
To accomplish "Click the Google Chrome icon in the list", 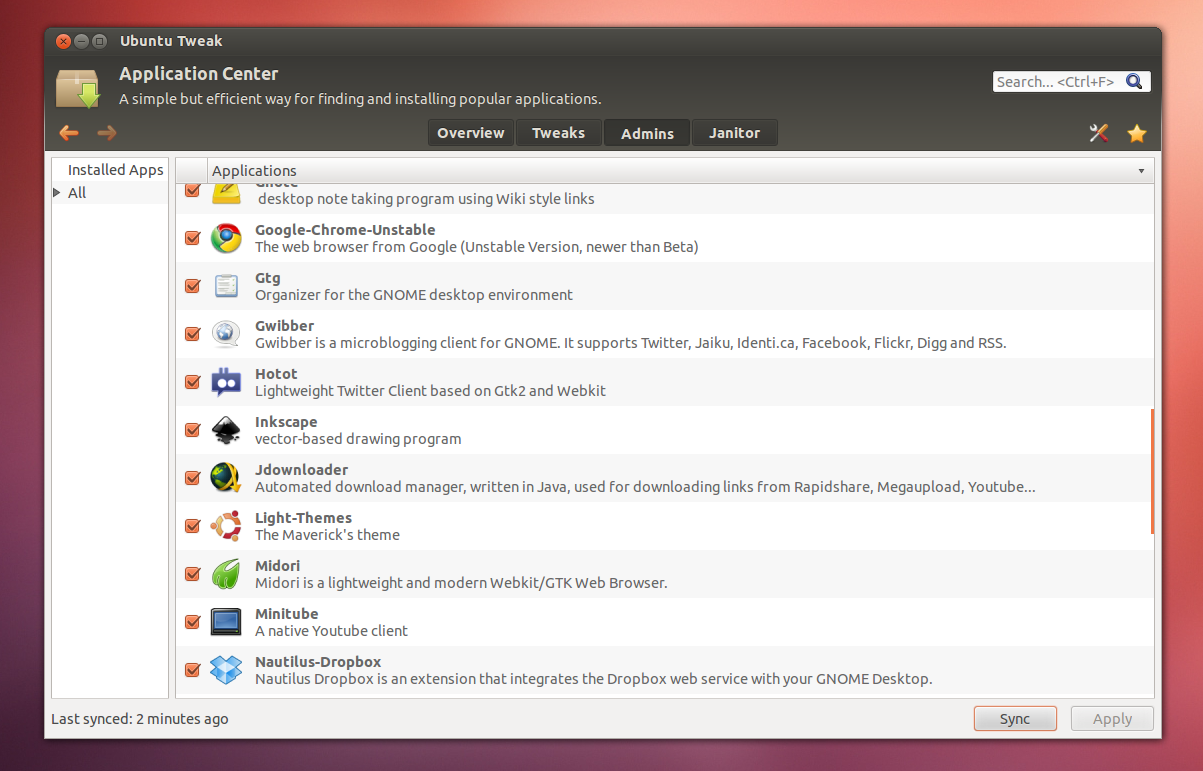I will coord(226,238).
